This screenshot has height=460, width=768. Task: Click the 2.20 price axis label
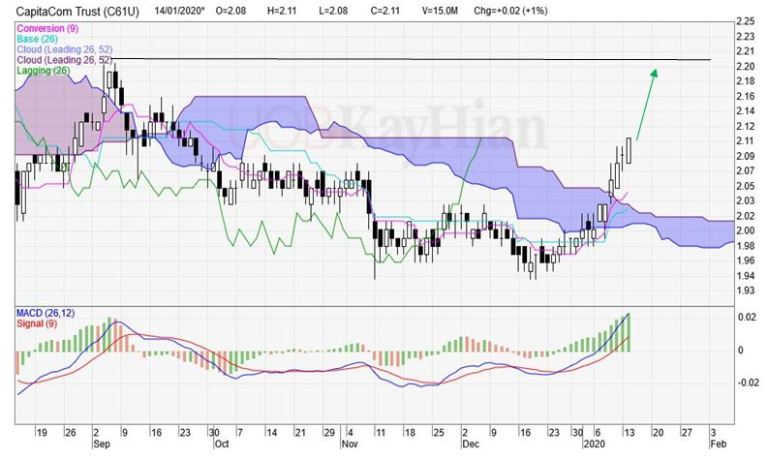coord(745,66)
